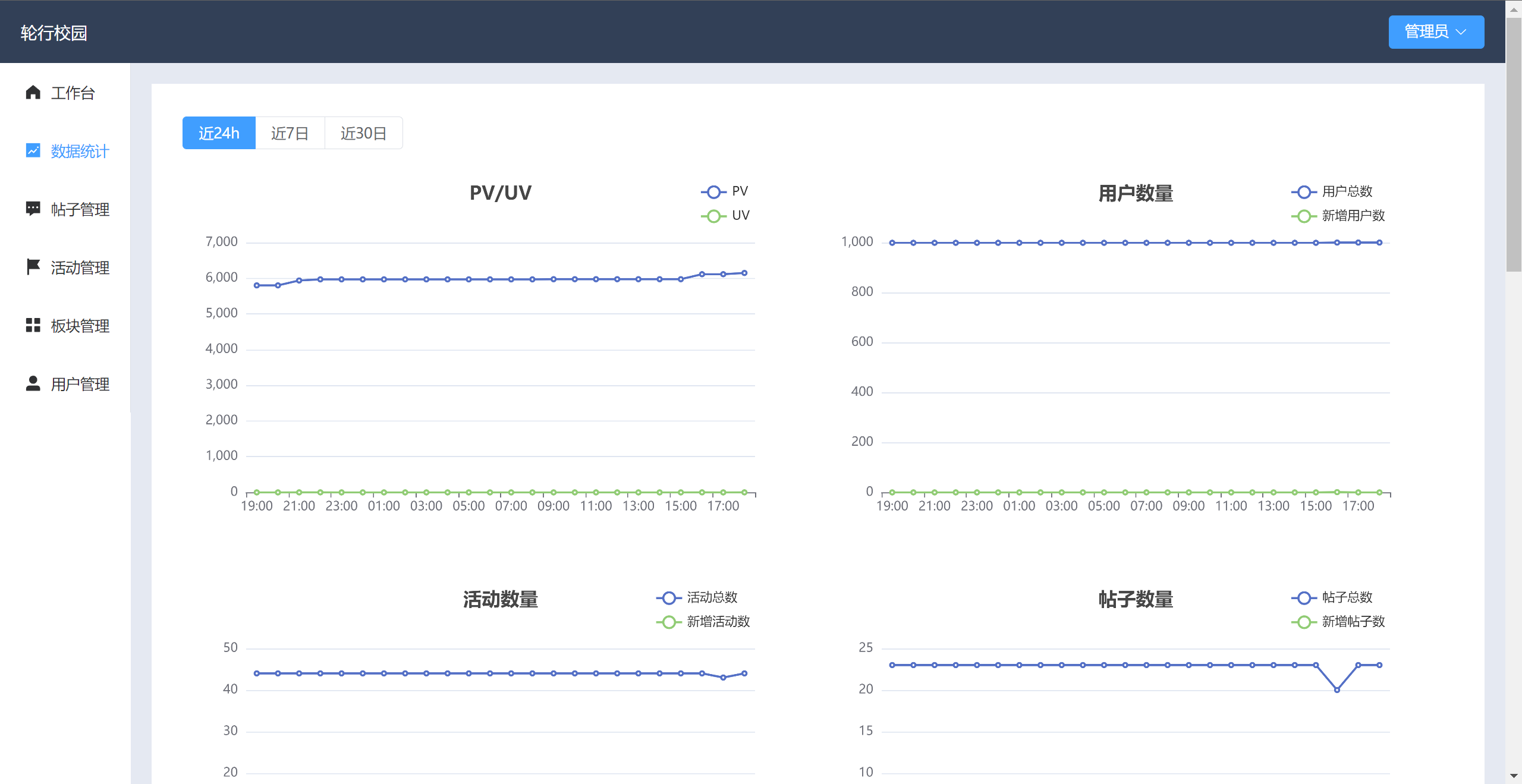Switch to the 近30日 tab

click(363, 133)
